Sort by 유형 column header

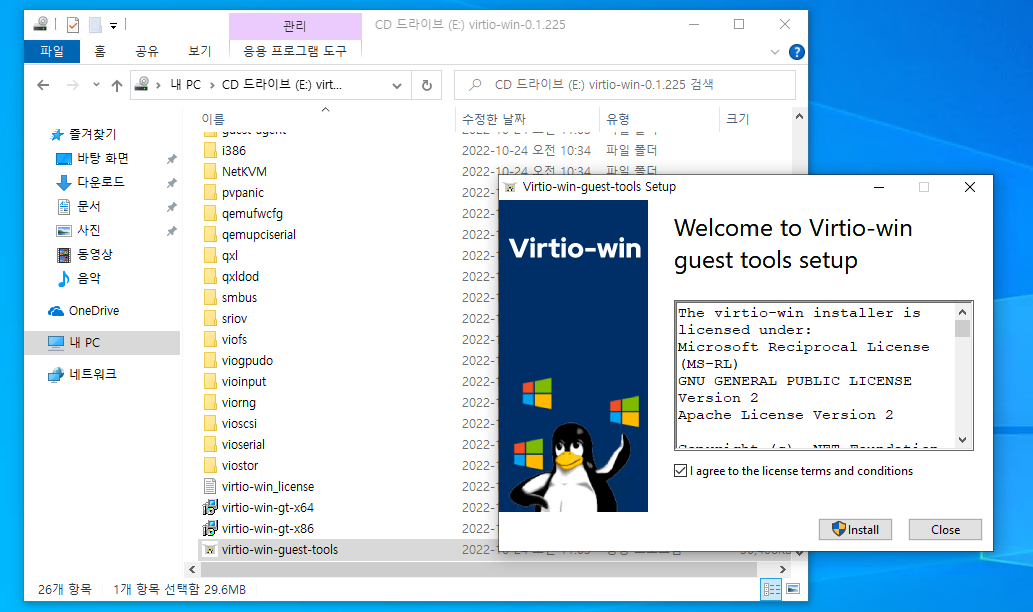pyautogui.click(x=618, y=119)
